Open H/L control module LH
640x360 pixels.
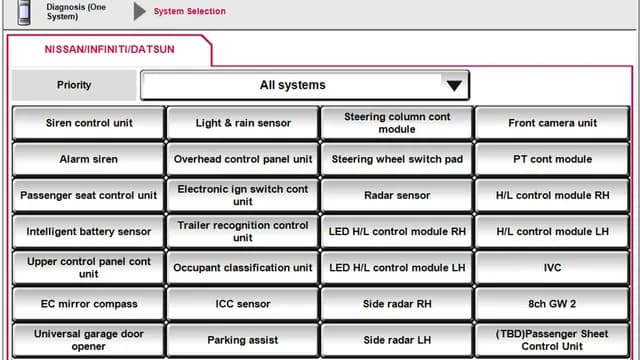point(552,231)
